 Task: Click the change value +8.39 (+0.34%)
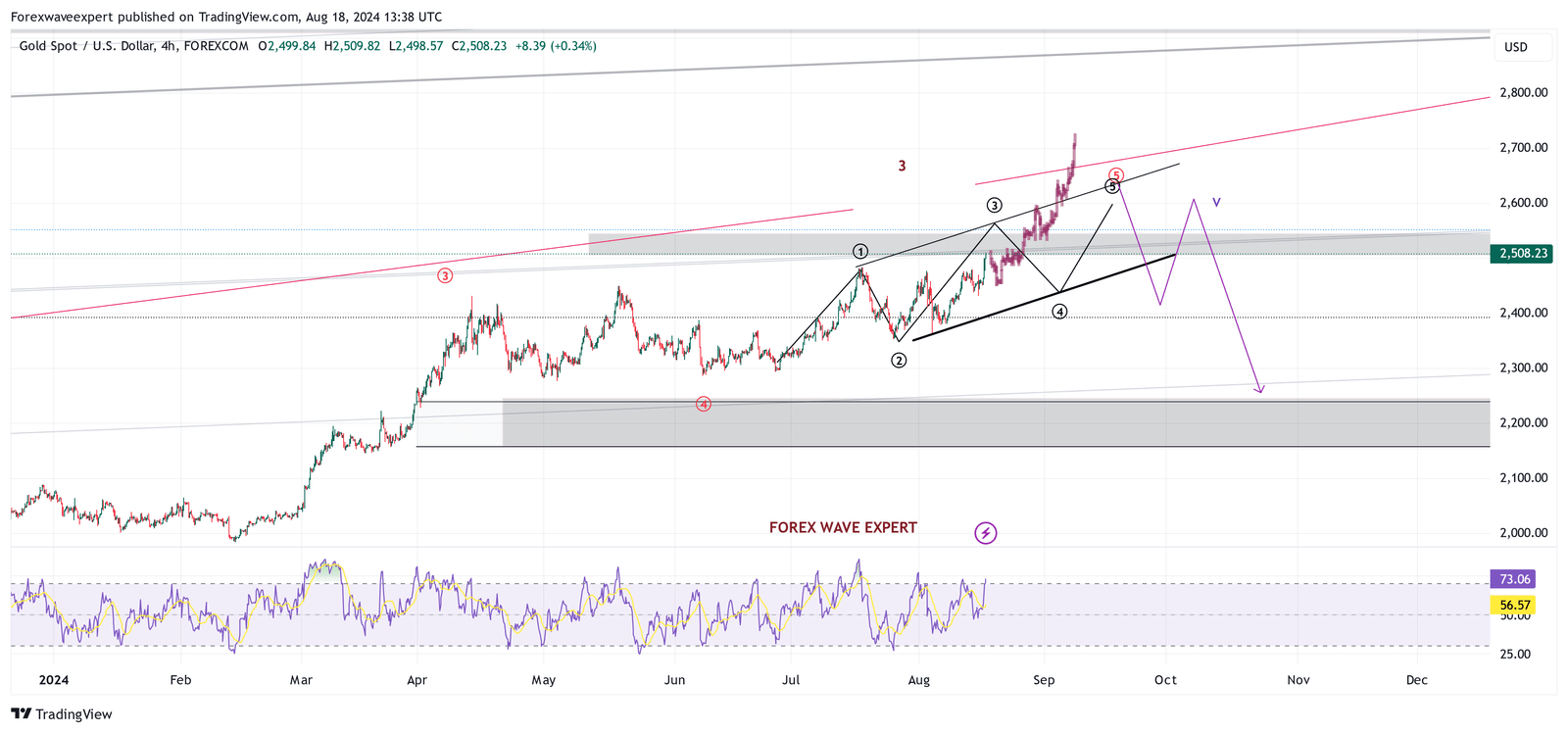556,46
